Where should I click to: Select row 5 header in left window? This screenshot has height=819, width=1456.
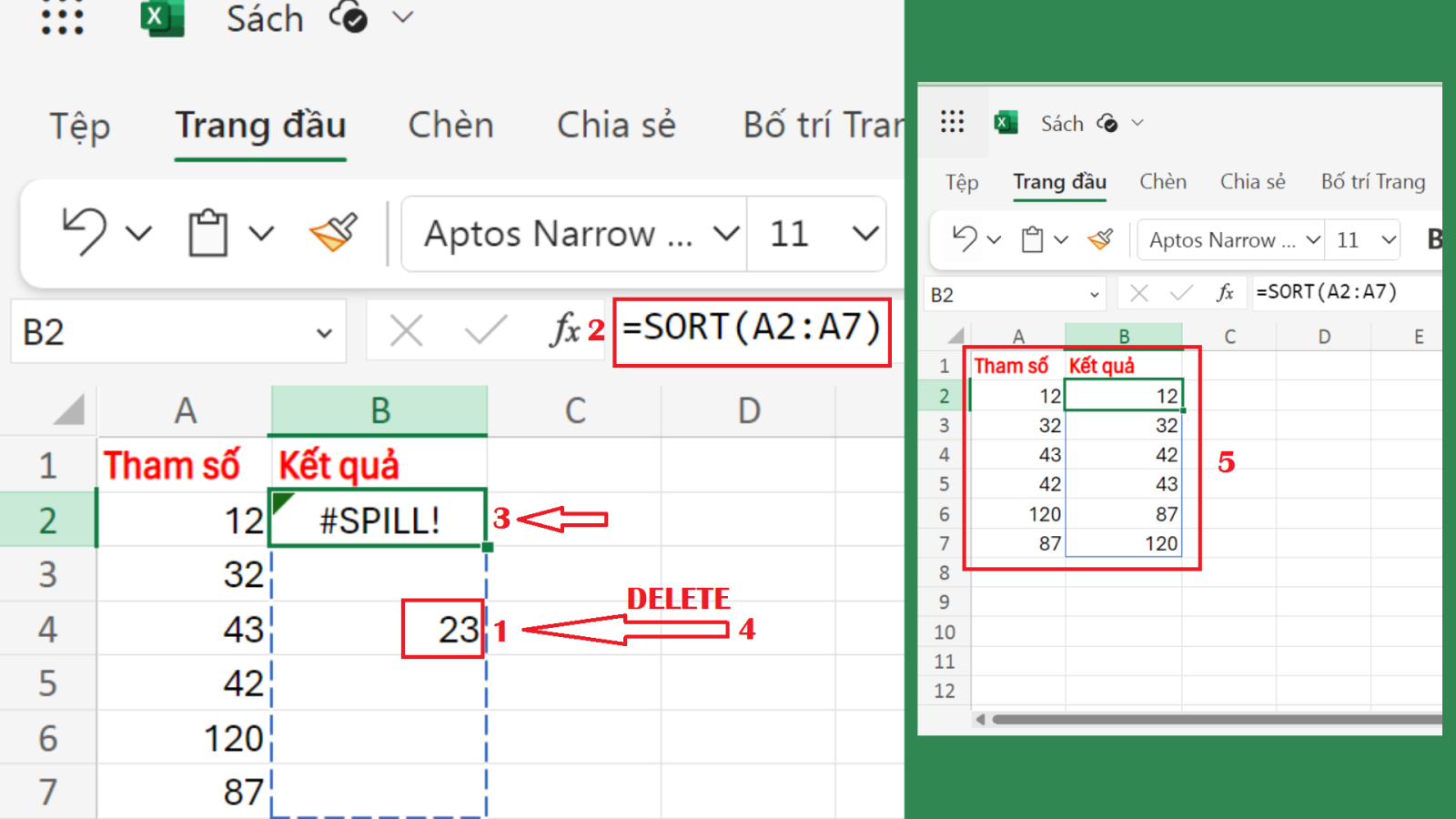[x=47, y=683]
